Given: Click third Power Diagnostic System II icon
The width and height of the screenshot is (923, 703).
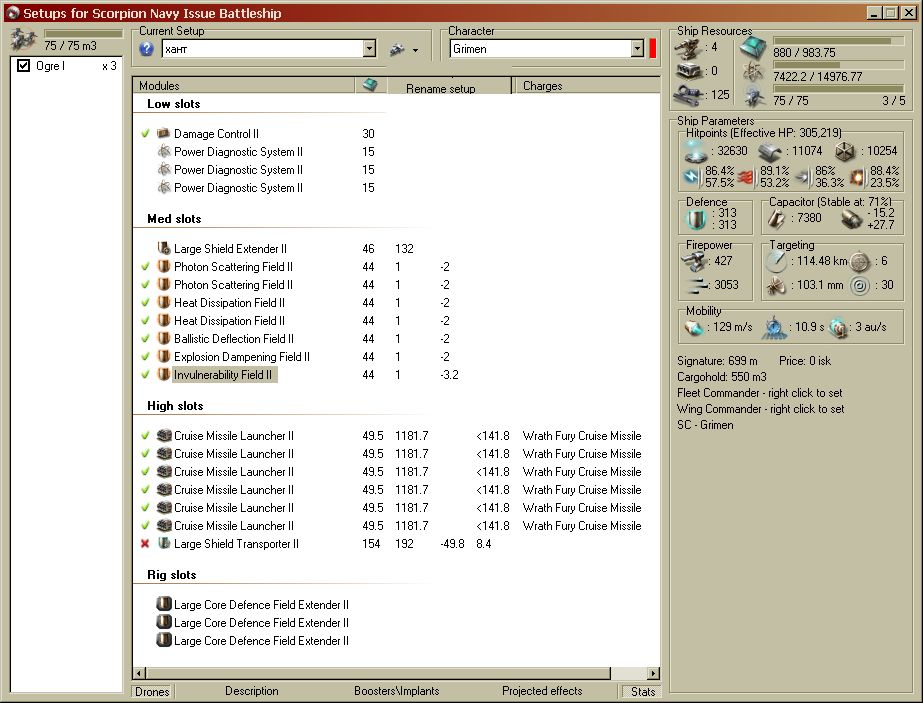Looking at the screenshot, I should tap(164, 187).
